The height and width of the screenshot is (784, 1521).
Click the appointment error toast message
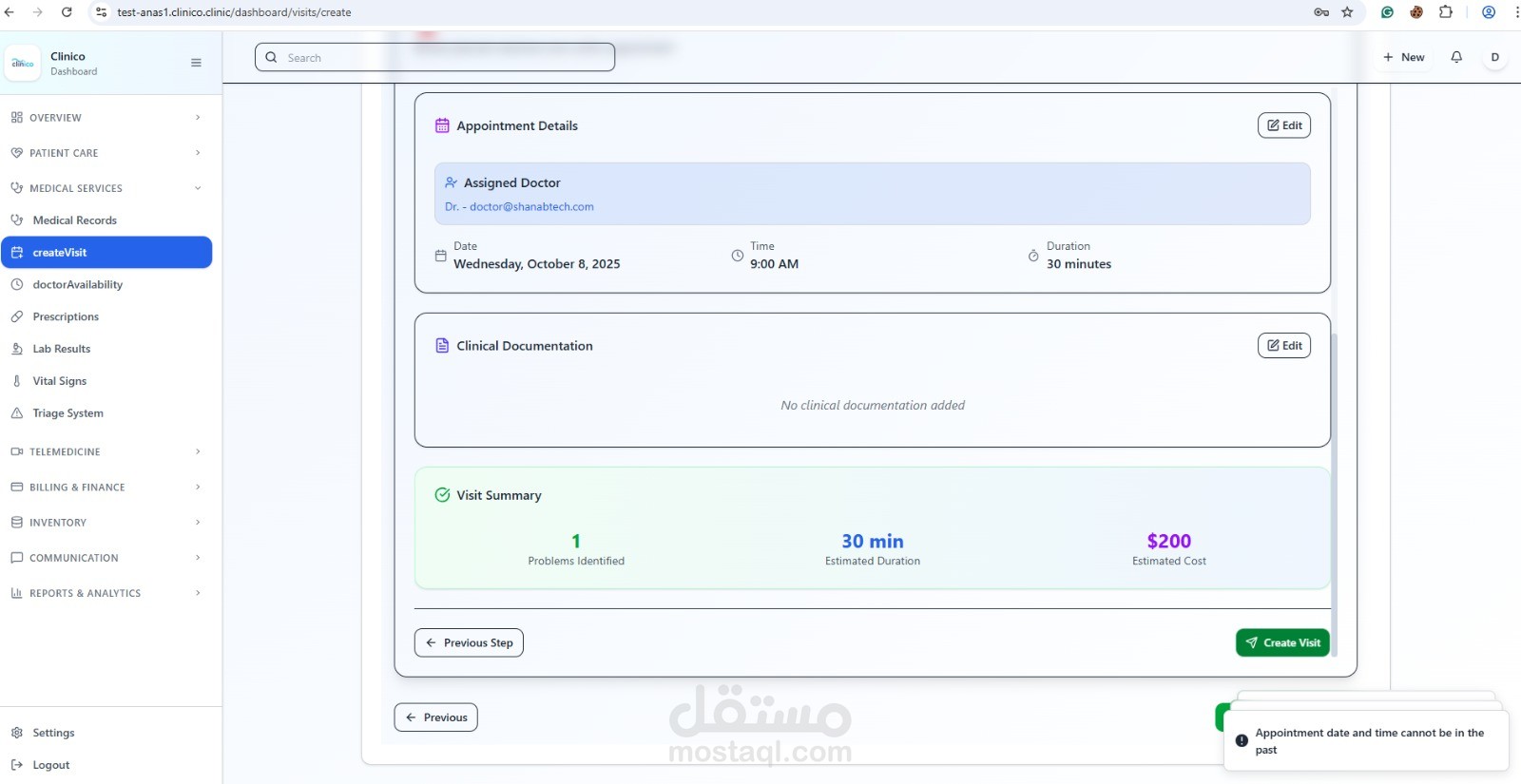(1366, 741)
